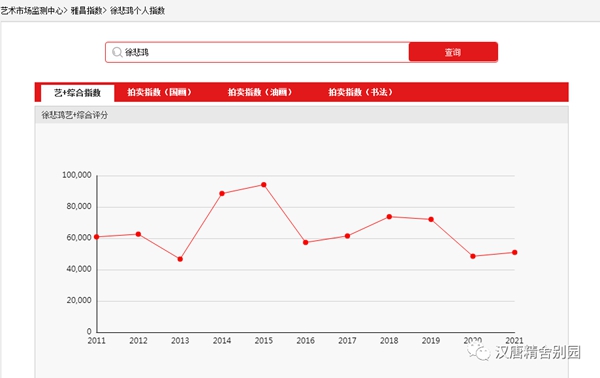Image resolution: width=600 pixels, height=378 pixels.
Task: Click the 徐悲鸿艺+综合评分 panel header
Action: (302, 115)
